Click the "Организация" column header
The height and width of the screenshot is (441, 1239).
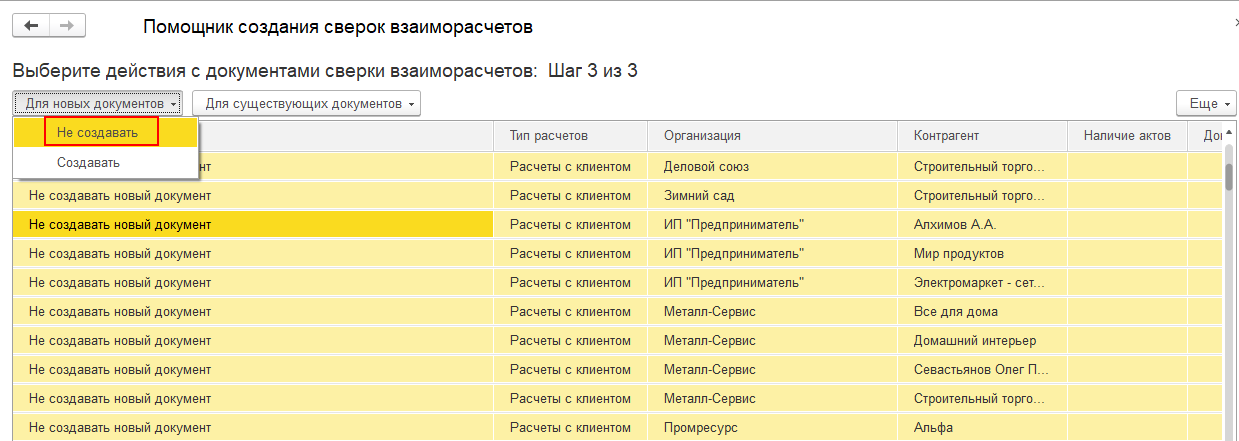(701, 136)
